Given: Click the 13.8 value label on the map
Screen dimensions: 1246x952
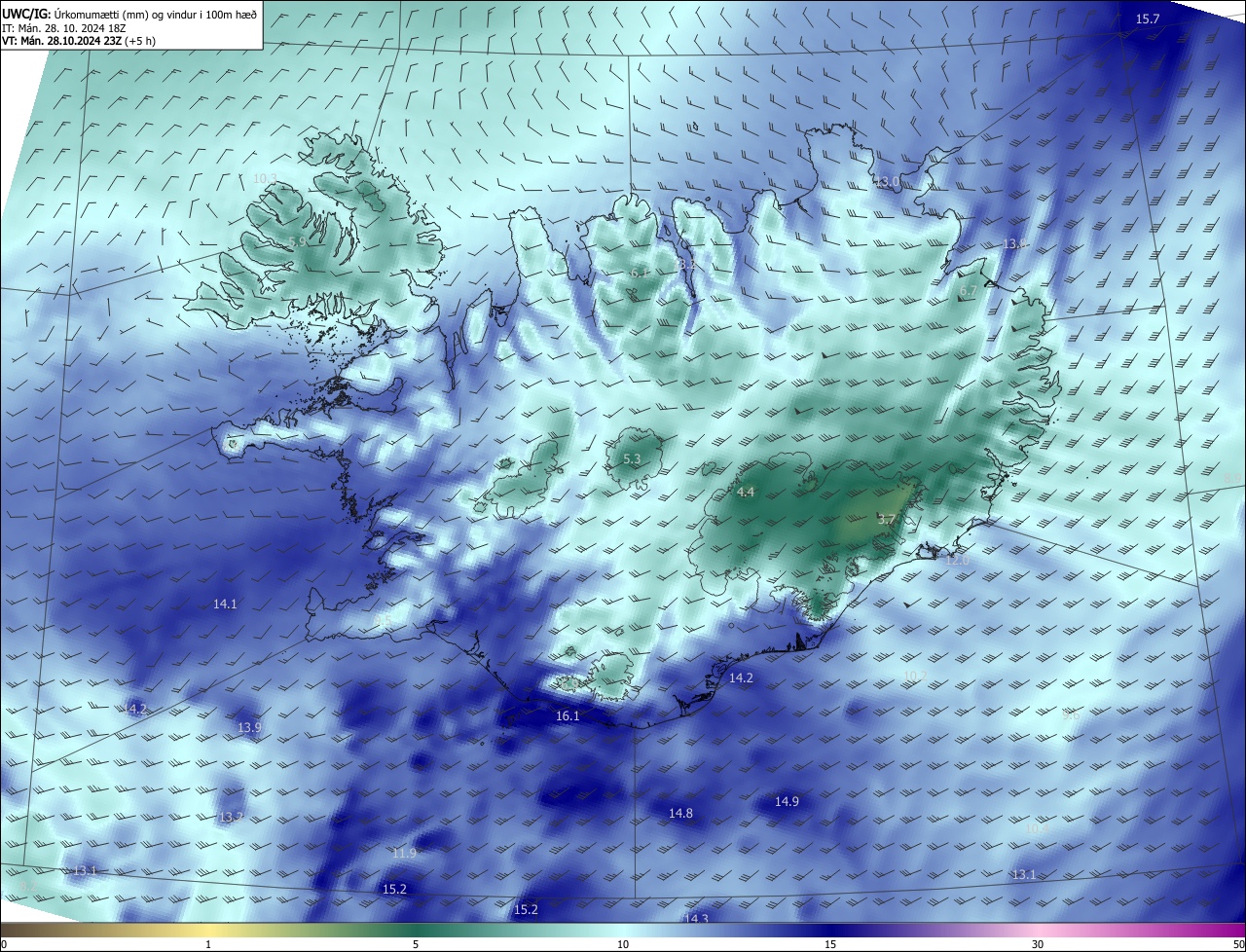Looking at the screenshot, I should point(1015,243).
